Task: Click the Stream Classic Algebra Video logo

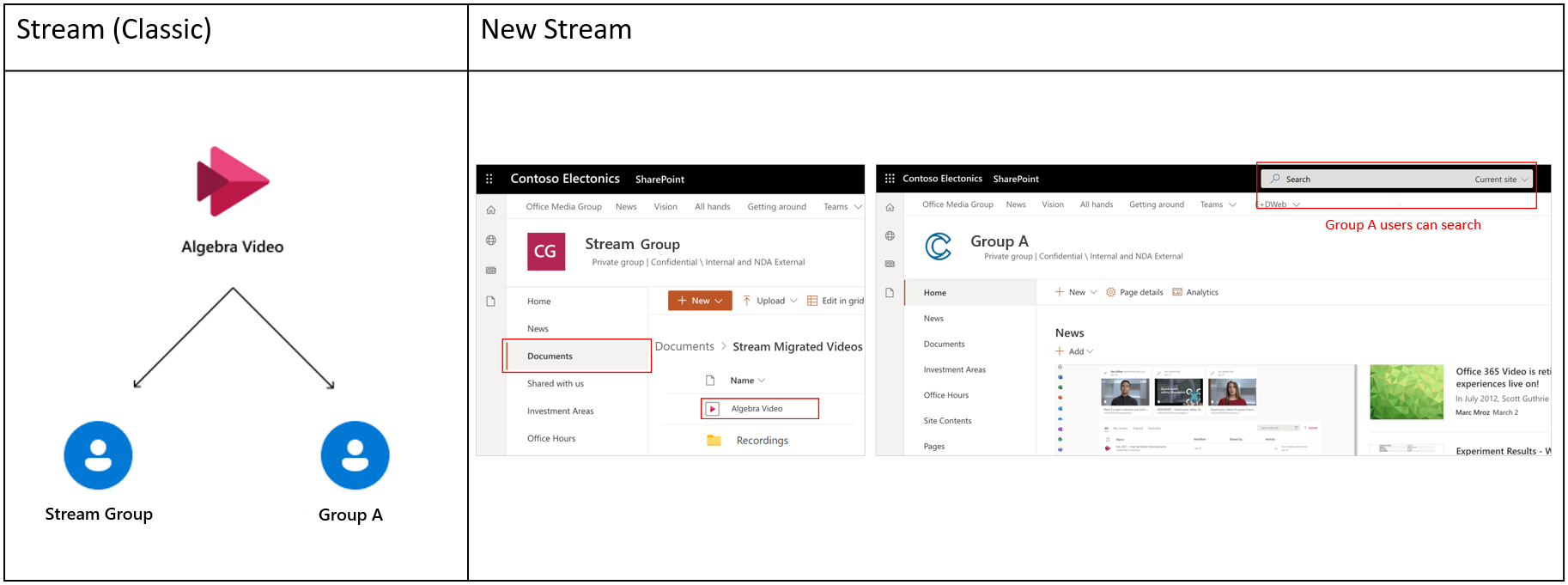Action: pos(233,181)
